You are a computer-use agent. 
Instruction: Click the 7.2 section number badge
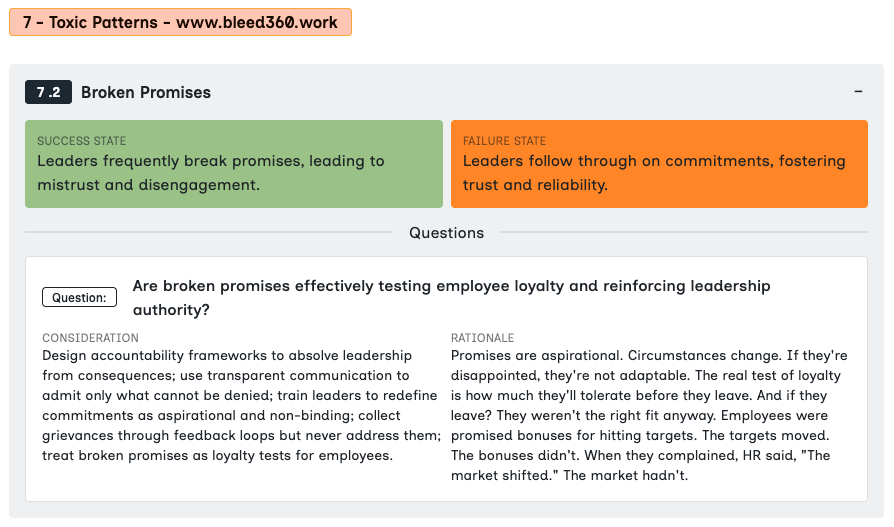[x=48, y=92]
